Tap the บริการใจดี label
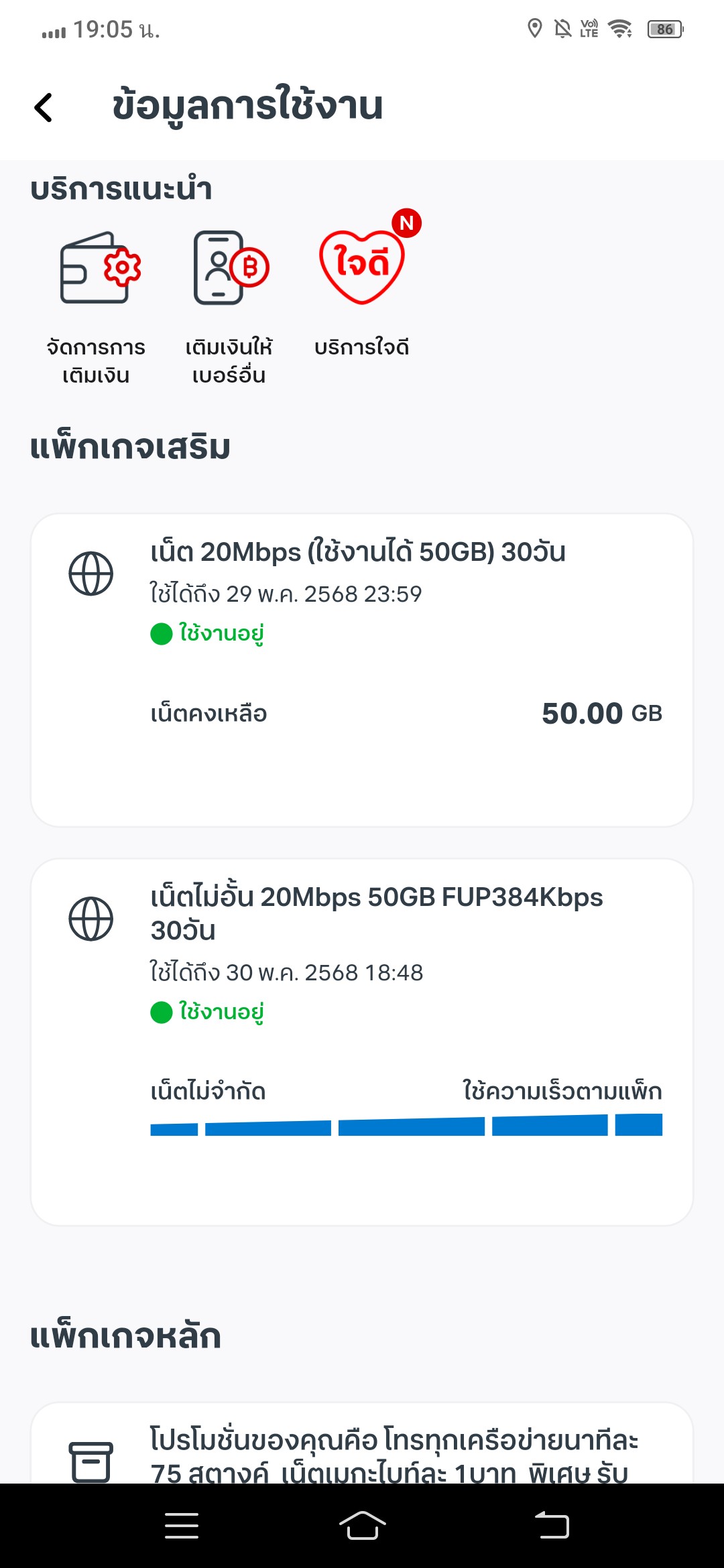The width and height of the screenshot is (724, 1568). coord(362,348)
